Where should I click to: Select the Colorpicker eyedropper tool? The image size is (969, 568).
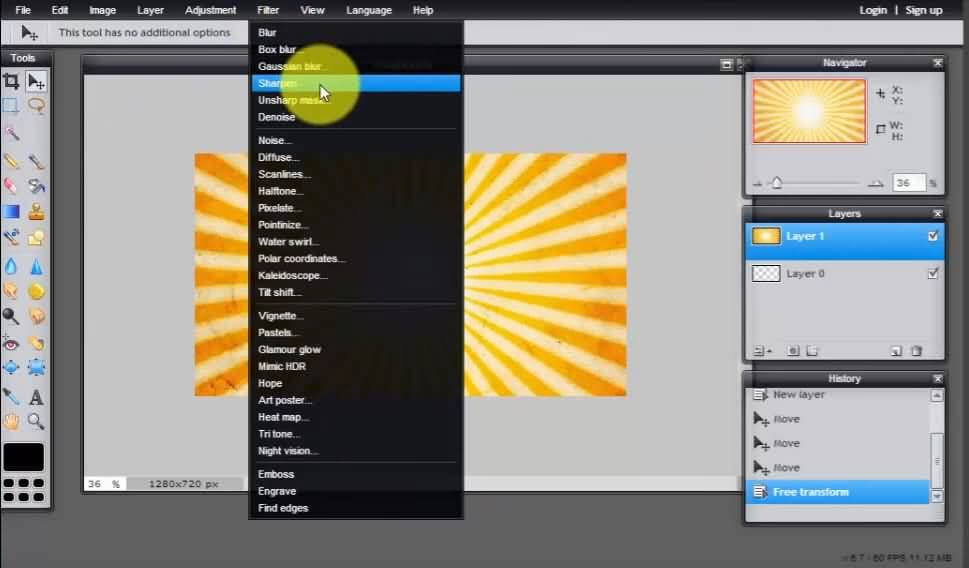coord(11,396)
